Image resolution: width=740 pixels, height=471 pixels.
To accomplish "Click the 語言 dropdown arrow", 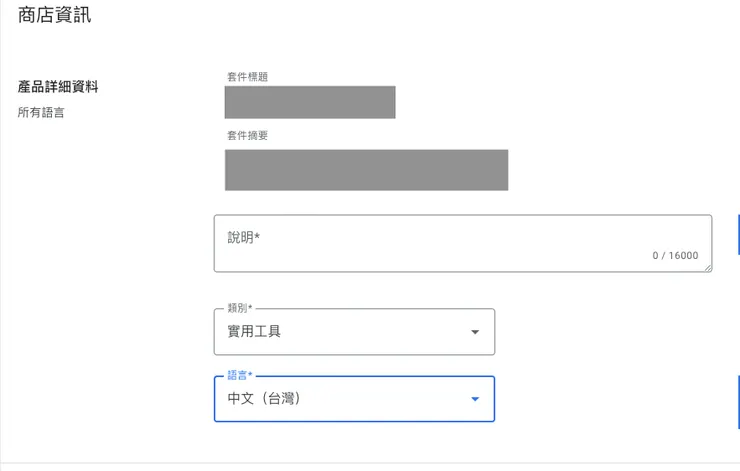I will pos(475,399).
